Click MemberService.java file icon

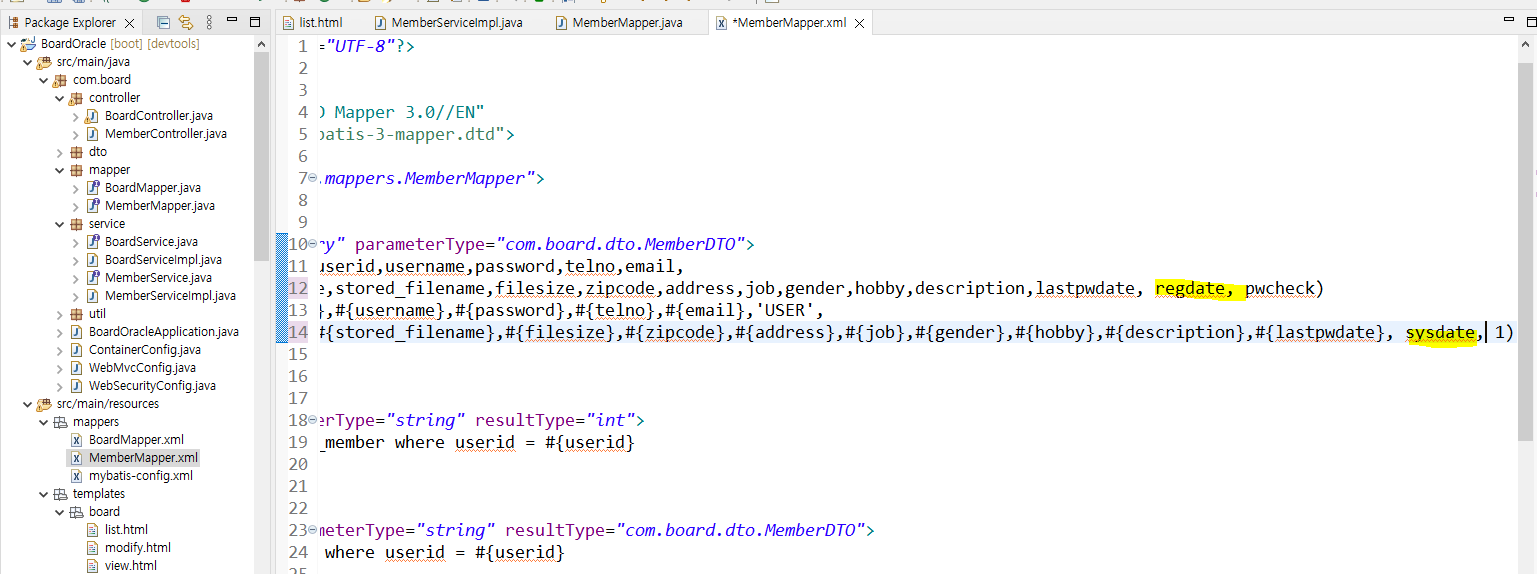click(93, 278)
